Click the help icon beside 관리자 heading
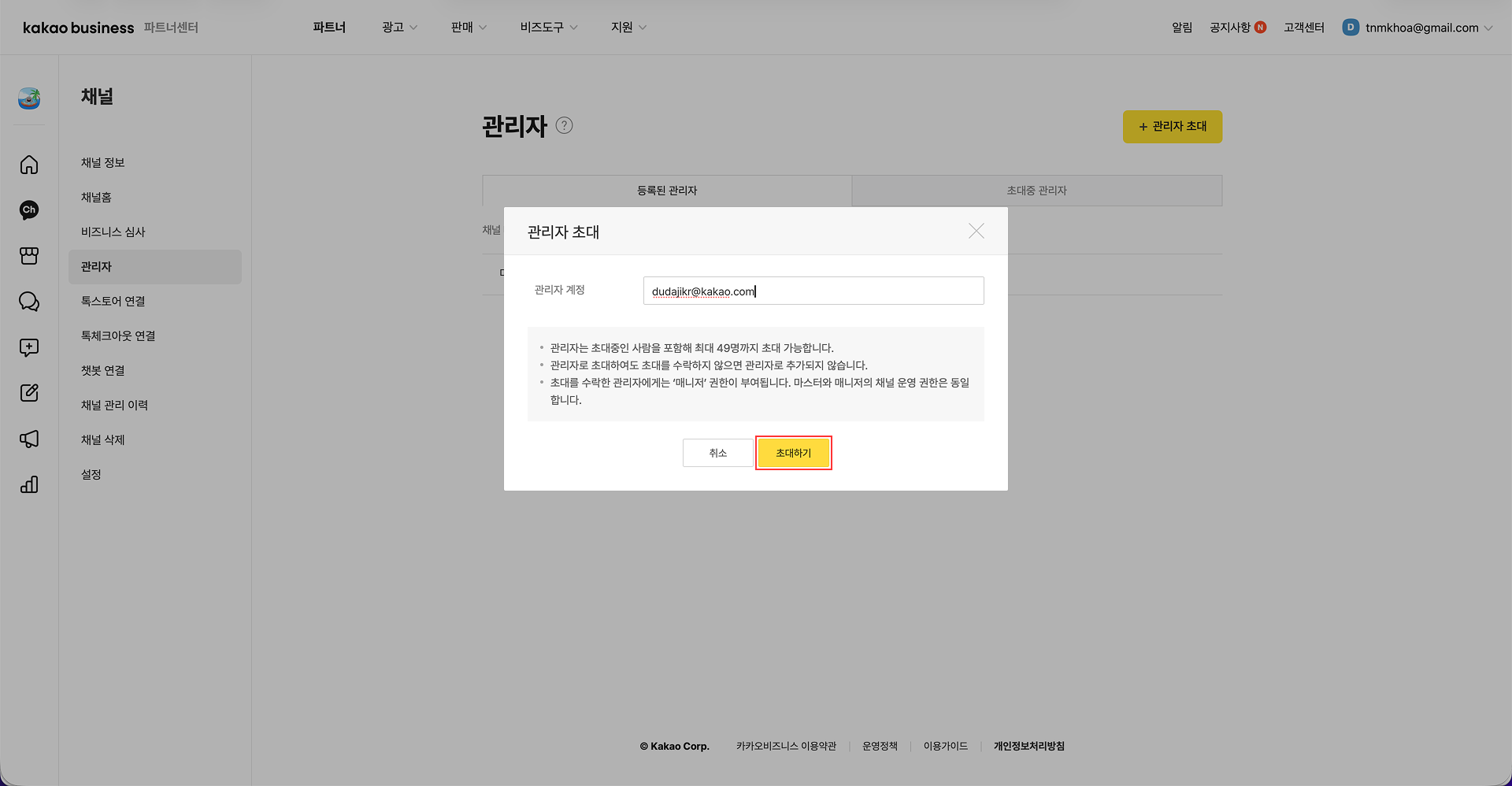Screen dimensions: 1512x786 point(564,125)
